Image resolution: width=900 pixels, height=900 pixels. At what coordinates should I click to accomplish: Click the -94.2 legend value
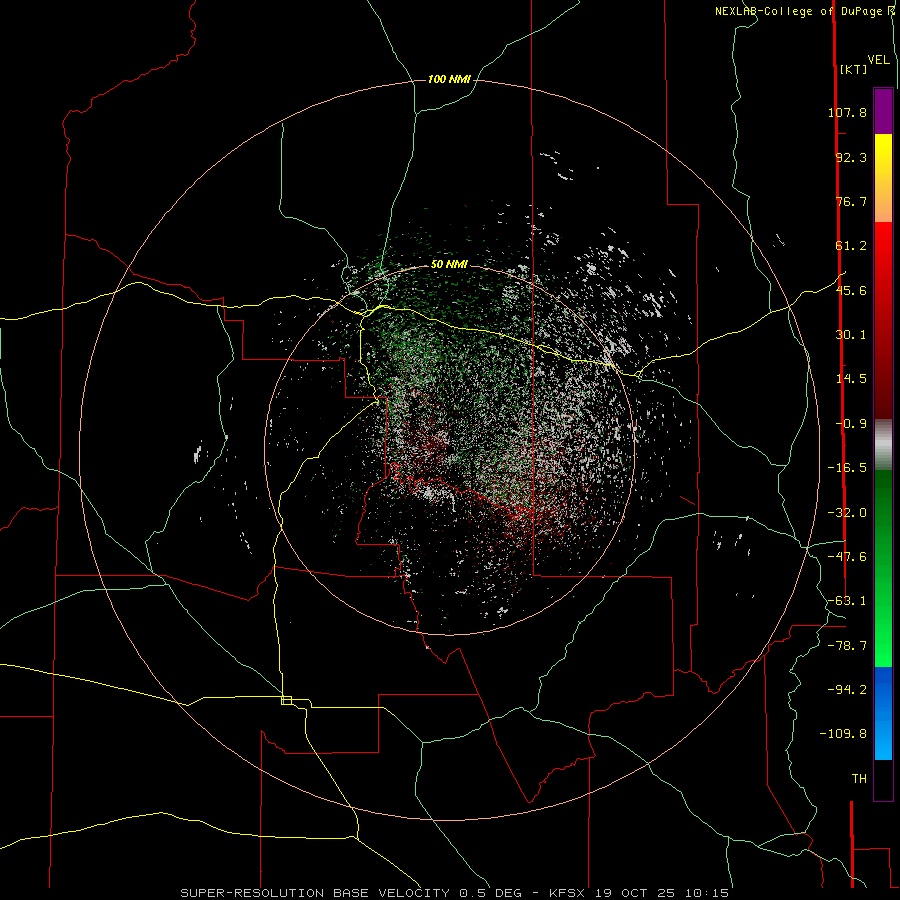click(x=847, y=689)
